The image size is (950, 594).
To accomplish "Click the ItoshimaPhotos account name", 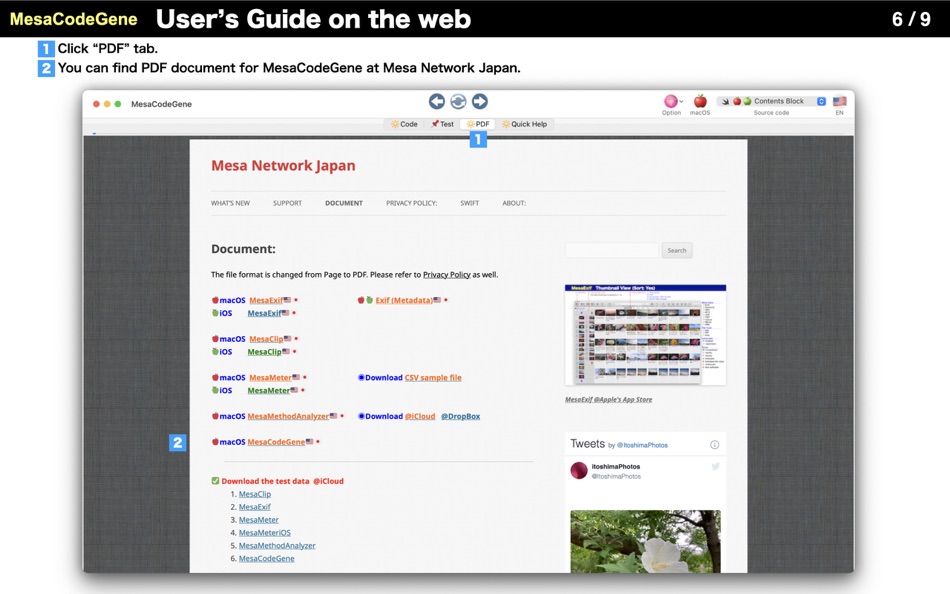I will tap(616, 467).
